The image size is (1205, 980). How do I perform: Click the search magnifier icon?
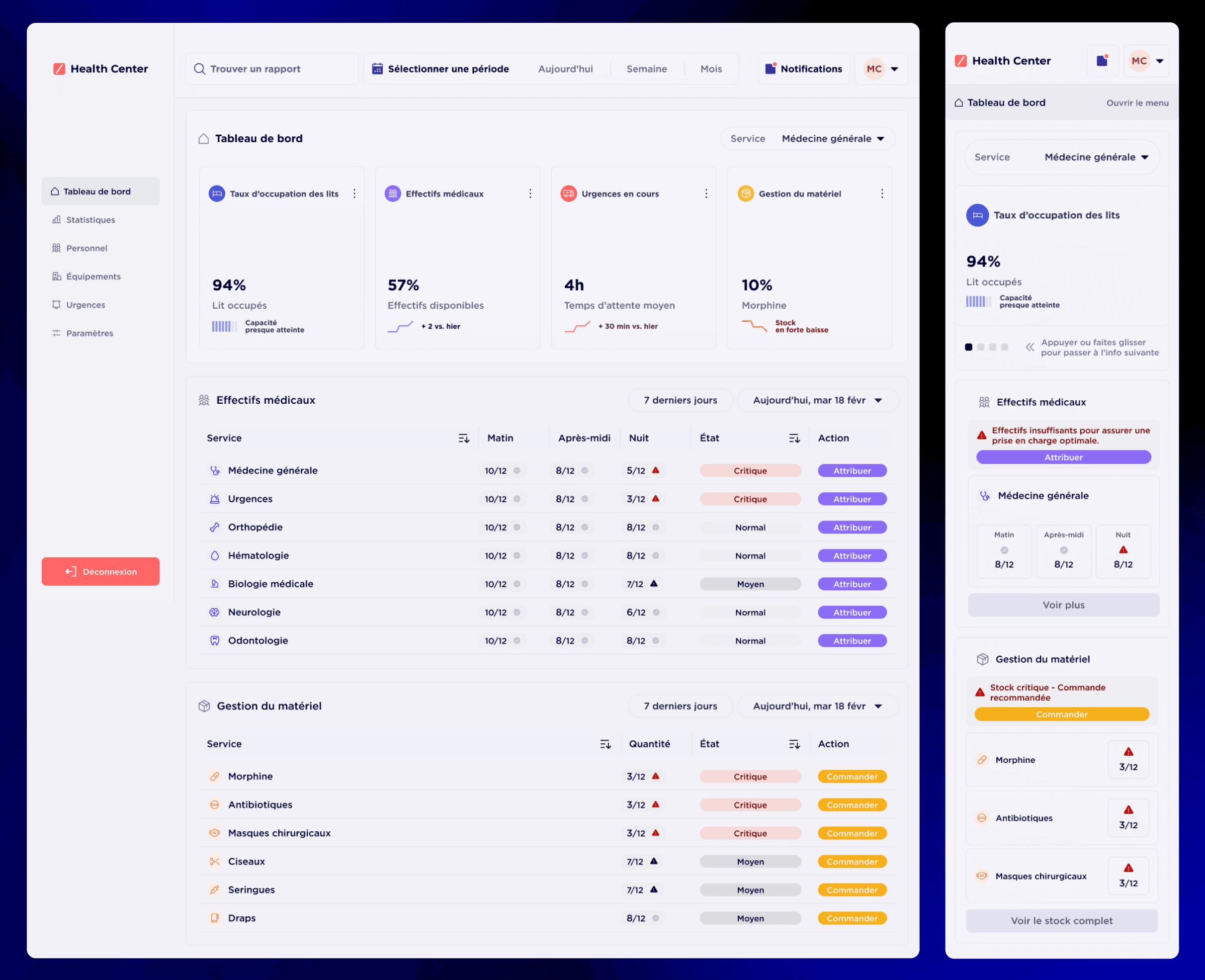(199, 69)
